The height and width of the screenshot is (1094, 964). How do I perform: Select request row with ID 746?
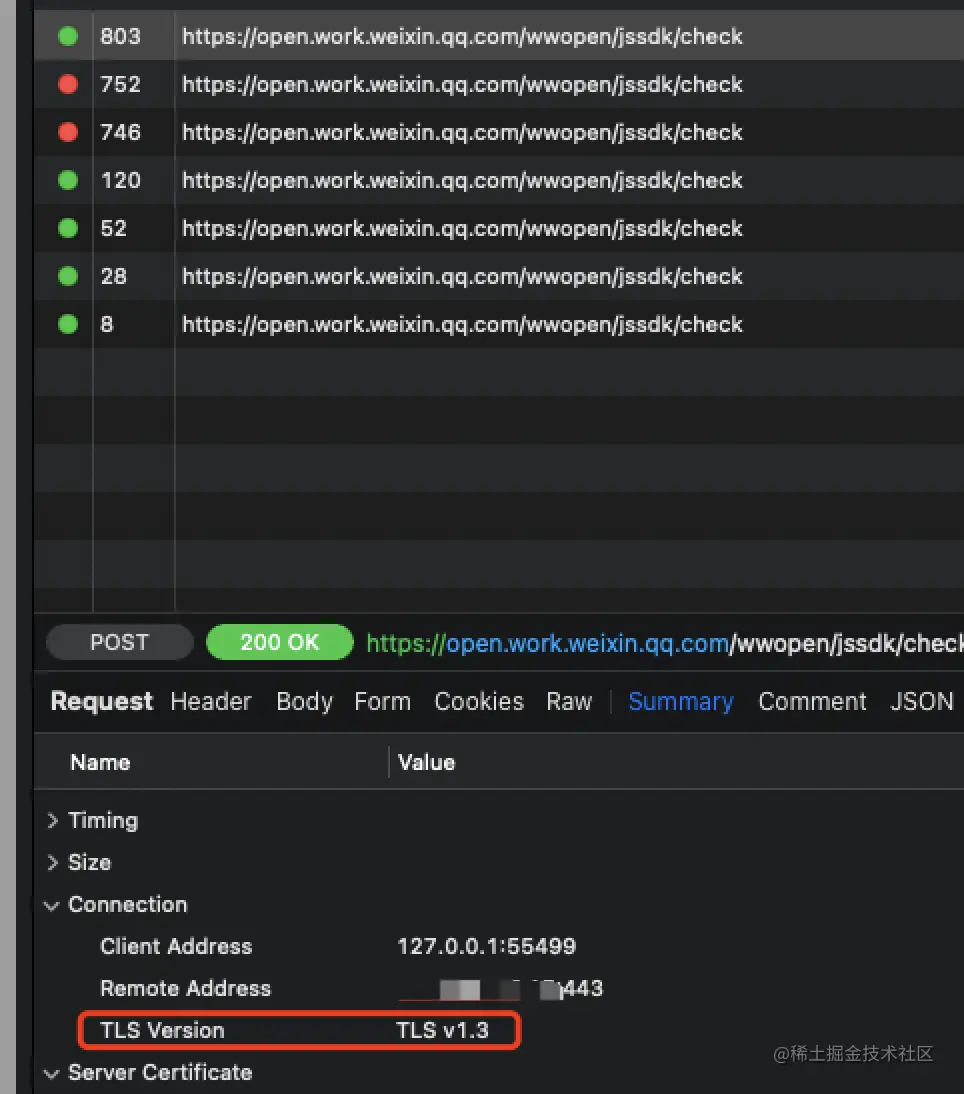point(499,133)
